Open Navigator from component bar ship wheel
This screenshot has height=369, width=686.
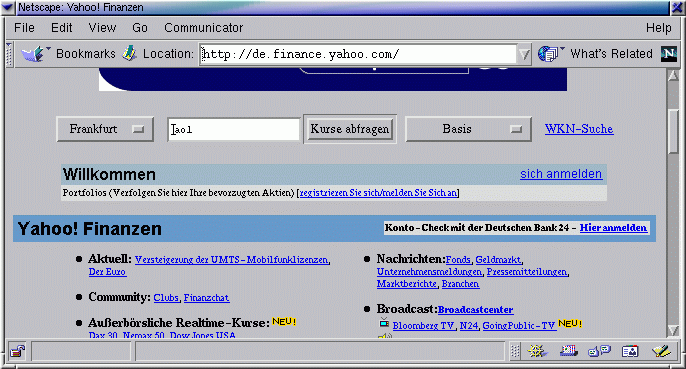click(x=537, y=351)
